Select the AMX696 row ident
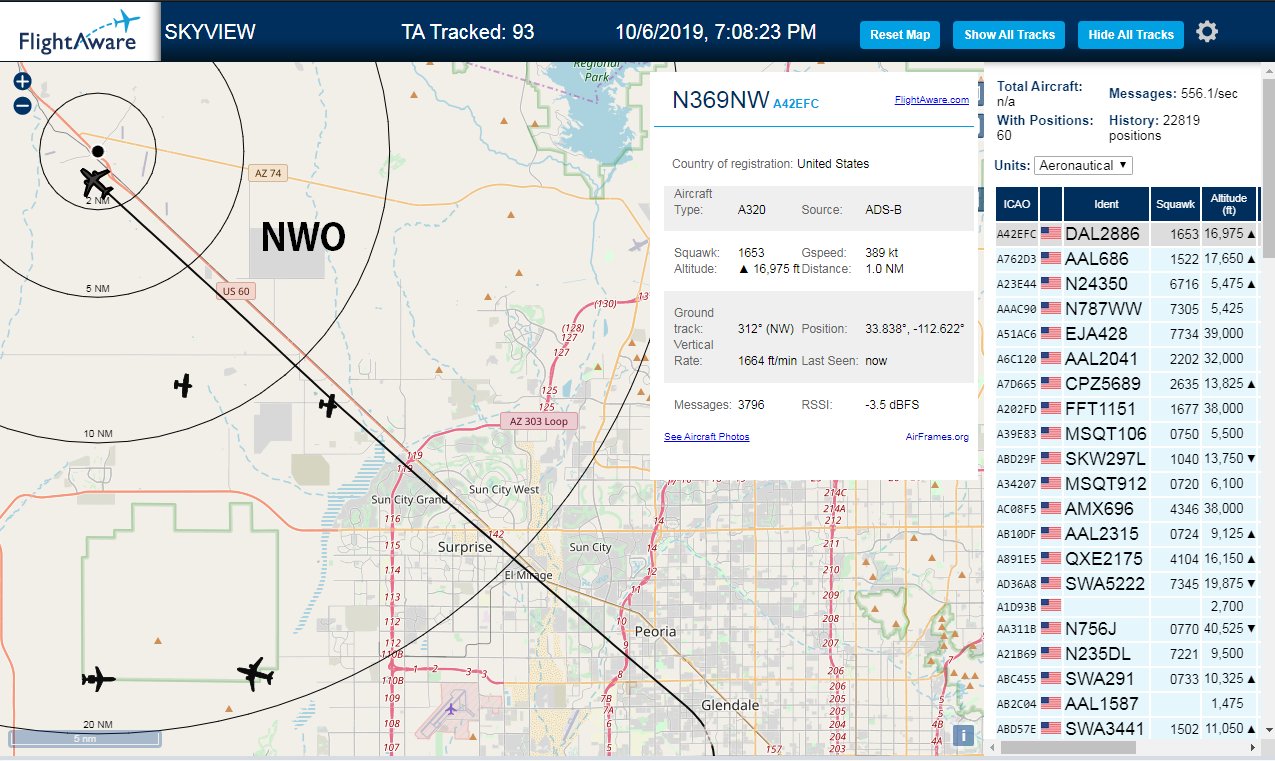Image resolution: width=1275 pixels, height=761 pixels. coord(1099,508)
